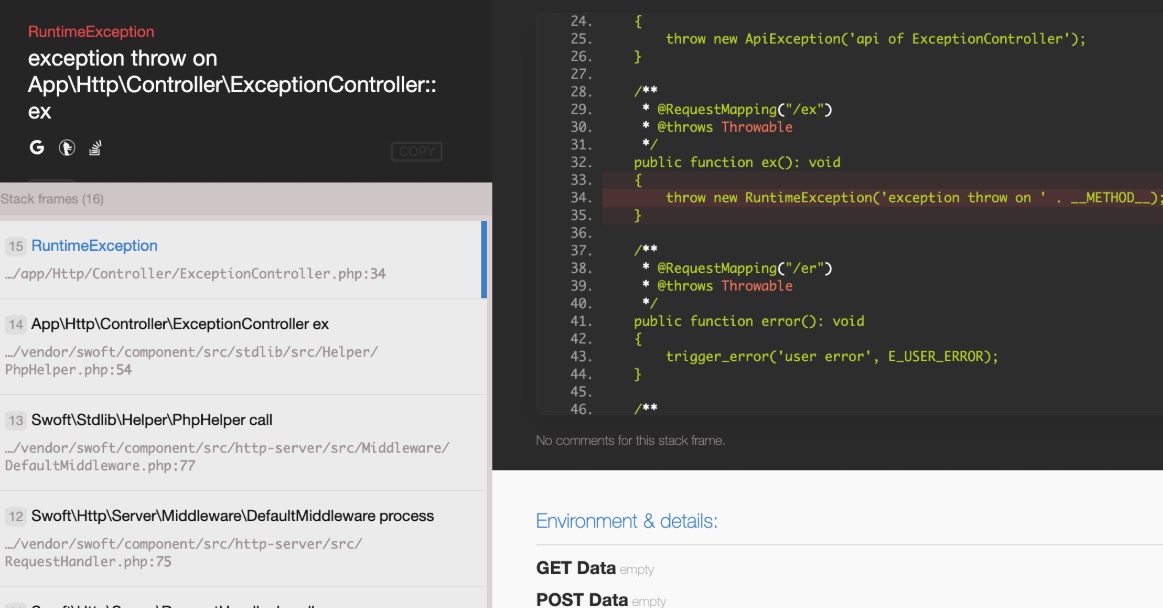
Task: Click line 39 @throws Throwable annotation
Action: [717, 285]
